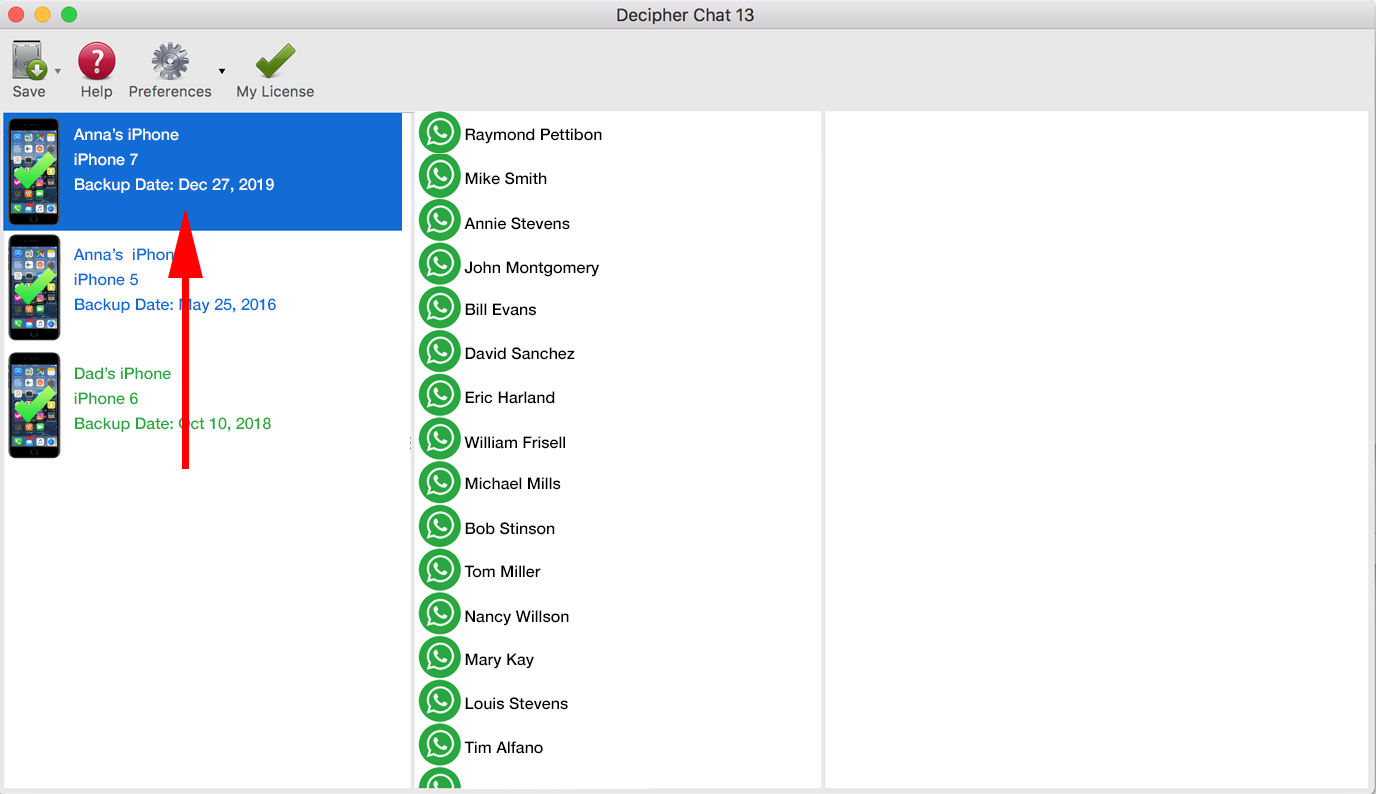Open Mike Smith's conversation
Screen dimensions: 1376x794
coord(505,178)
